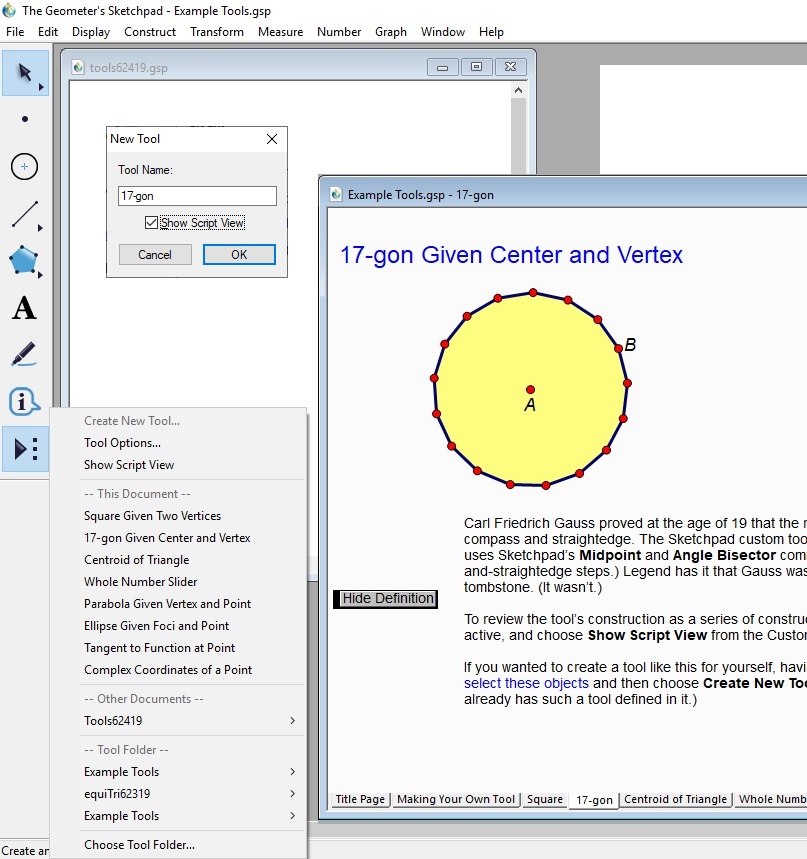Select the Marker tool
The height and width of the screenshot is (859, 807).
25,354
